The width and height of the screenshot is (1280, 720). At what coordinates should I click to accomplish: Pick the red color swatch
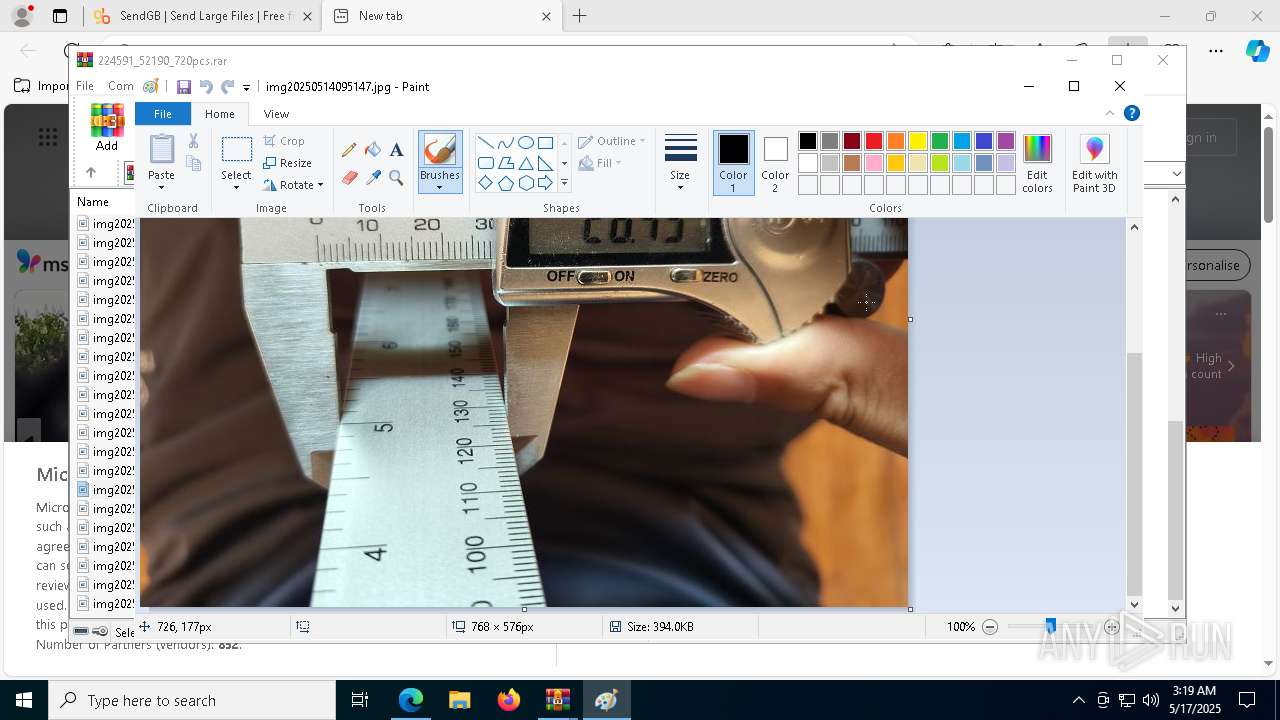pos(874,141)
